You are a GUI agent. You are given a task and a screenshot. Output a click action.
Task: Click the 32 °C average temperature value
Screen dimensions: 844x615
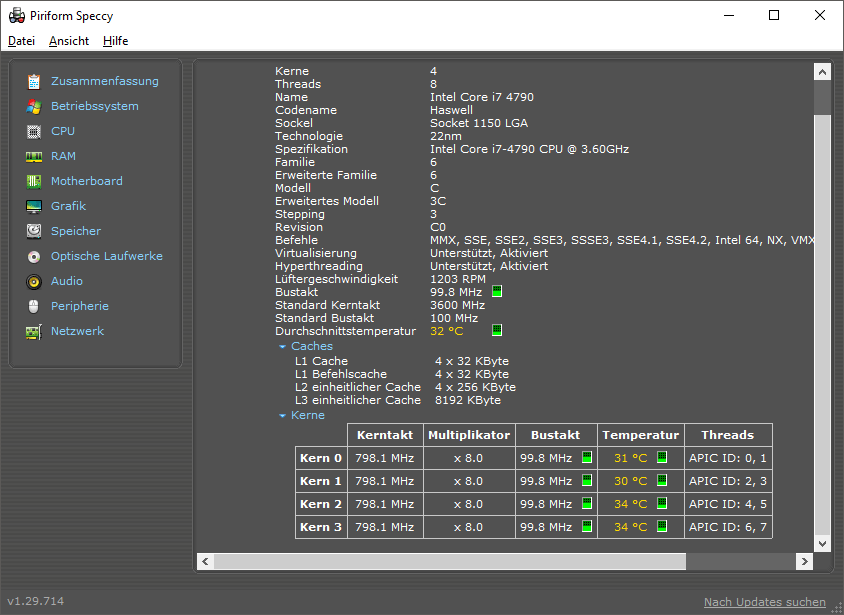click(446, 331)
